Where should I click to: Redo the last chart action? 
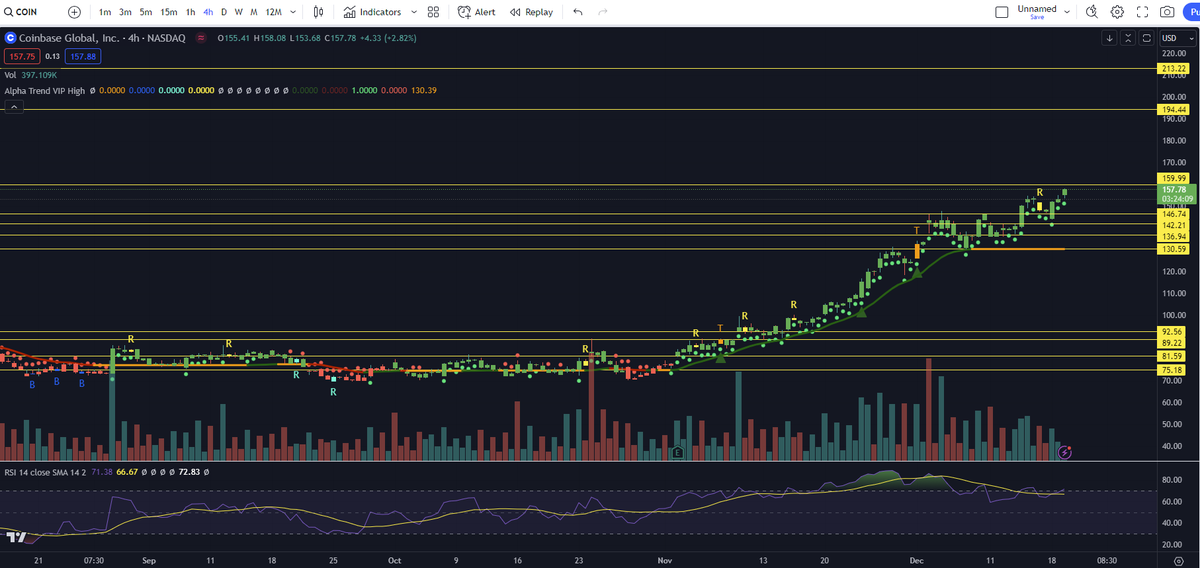pos(602,12)
